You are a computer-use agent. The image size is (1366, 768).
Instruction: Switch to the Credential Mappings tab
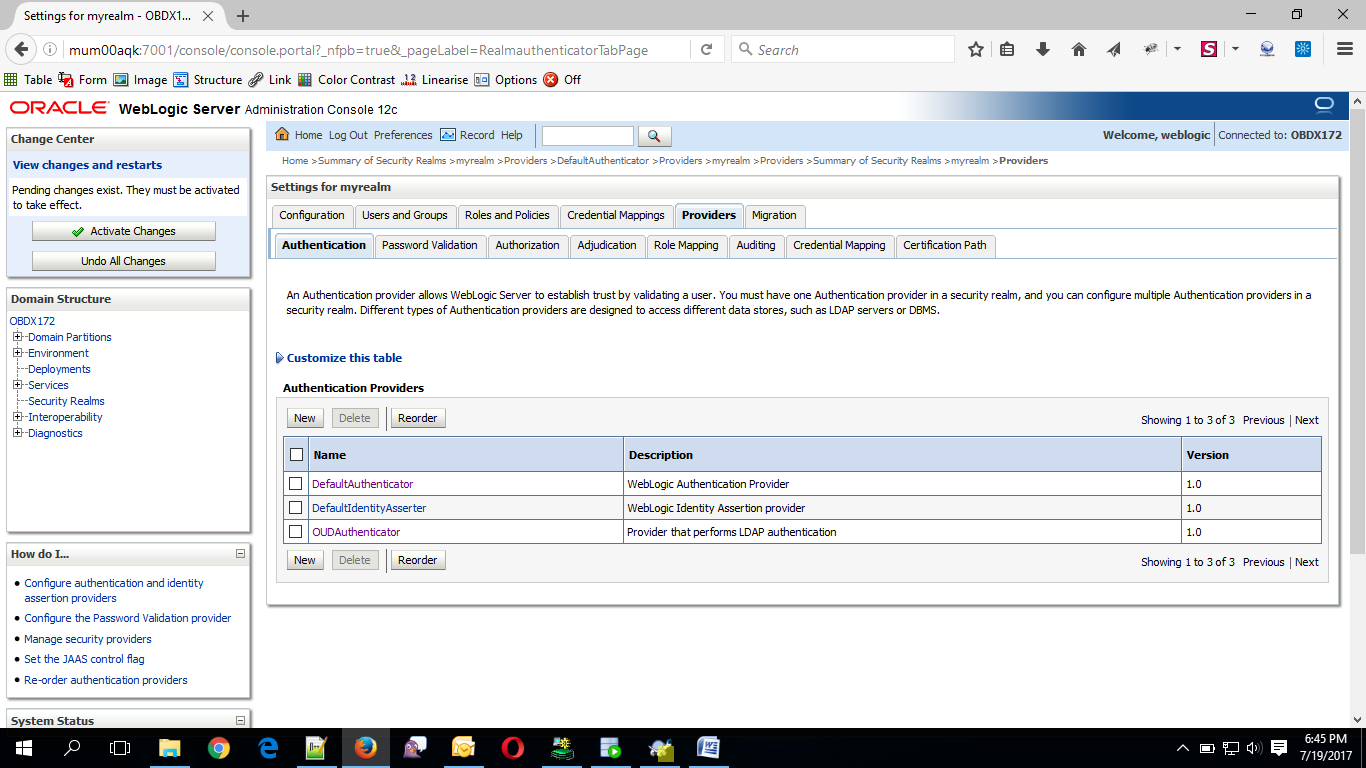[616, 216]
